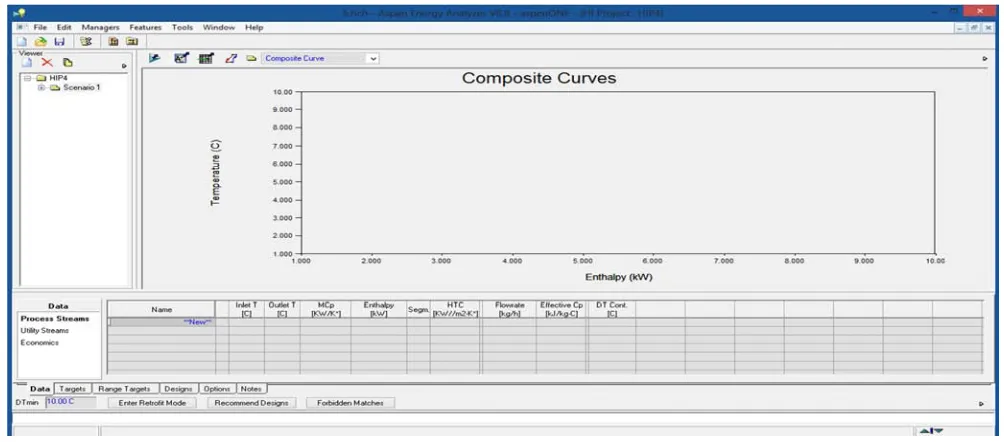Image resolution: width=1004 pixels, height=442 pixels.
Task: Switch to the Targets tab
Action: pos(72,389)
